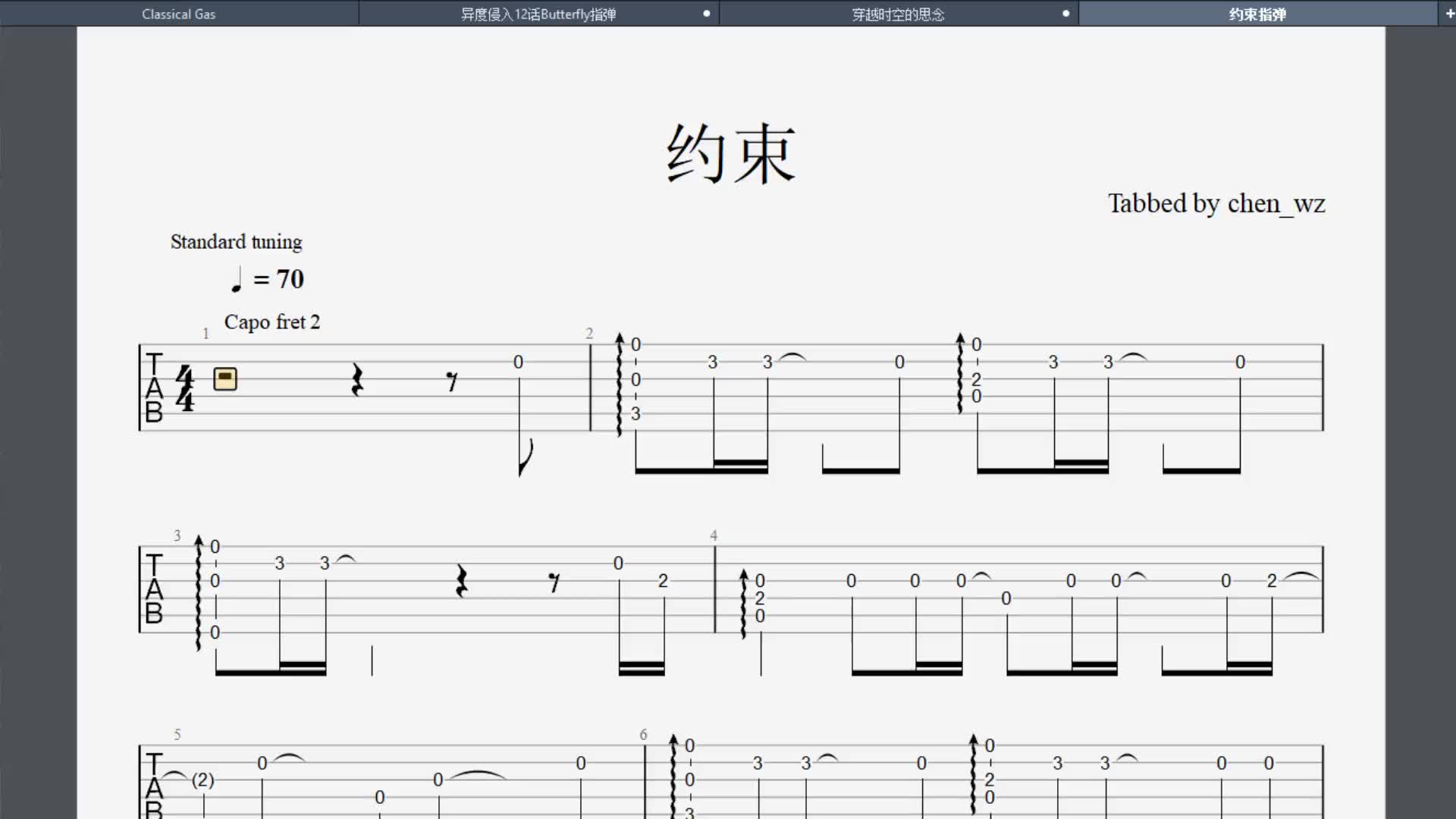1456x819 pixels.
Task: Select the yellow cursor rest in bar 1
Action: [225, 378]
